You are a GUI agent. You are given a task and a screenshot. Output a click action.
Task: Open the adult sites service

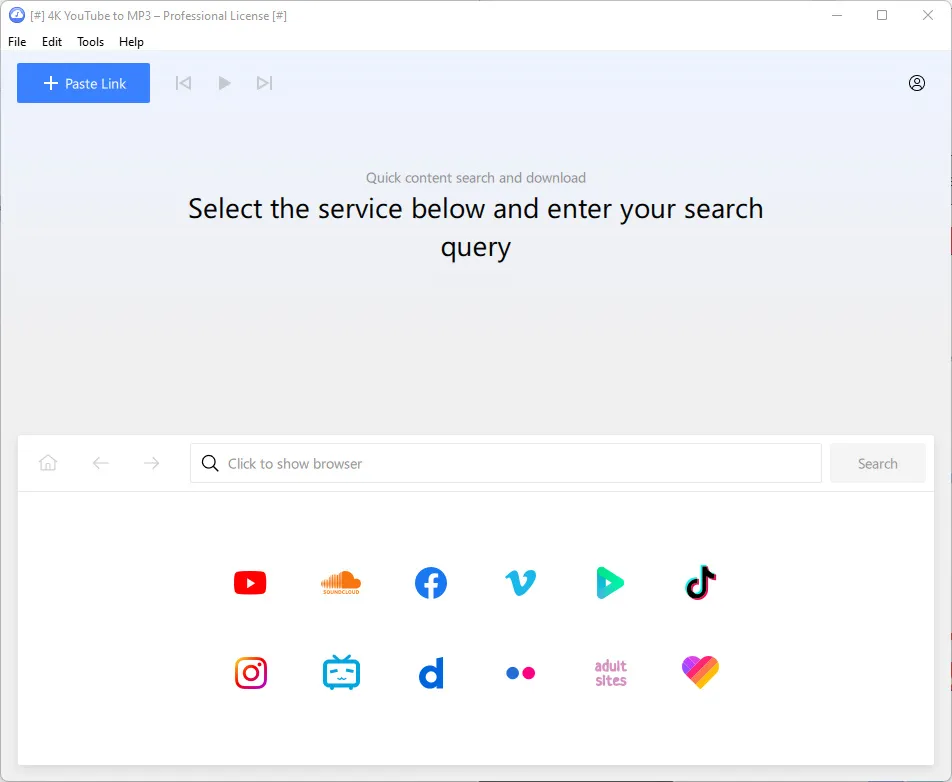click(610, 673)
